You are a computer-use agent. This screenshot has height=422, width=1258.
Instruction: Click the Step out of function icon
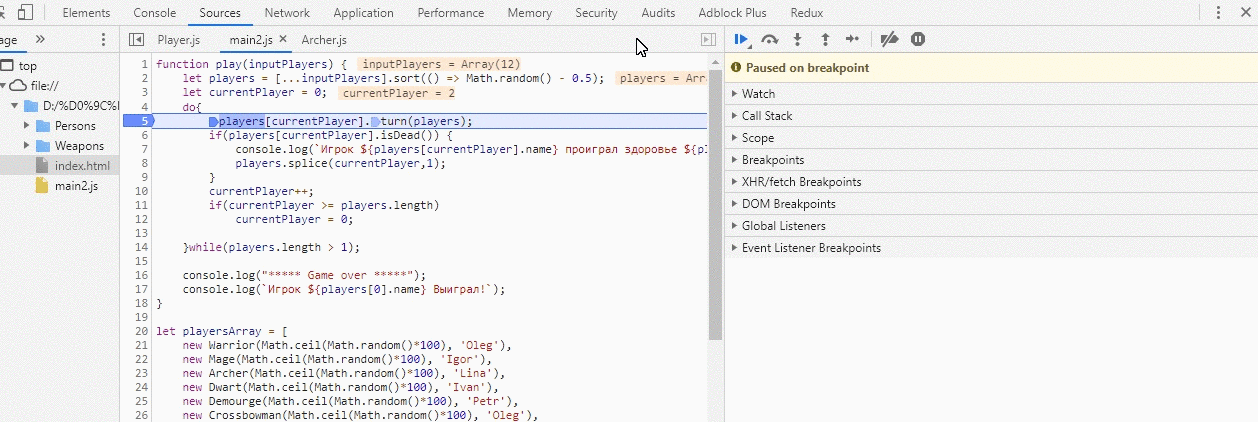click(825, 40)
